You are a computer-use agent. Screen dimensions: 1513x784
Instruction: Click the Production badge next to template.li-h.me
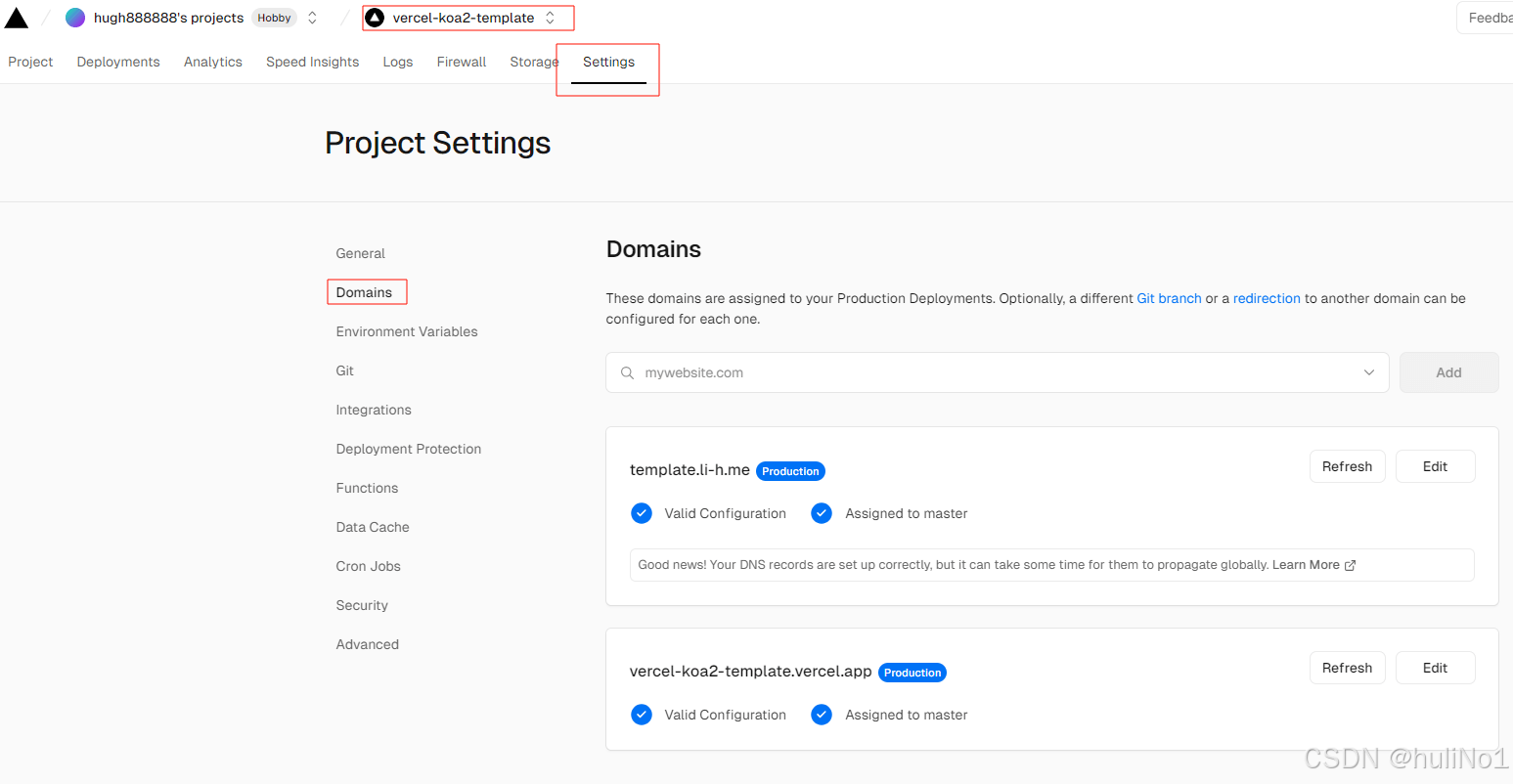[x=790, y=471]
